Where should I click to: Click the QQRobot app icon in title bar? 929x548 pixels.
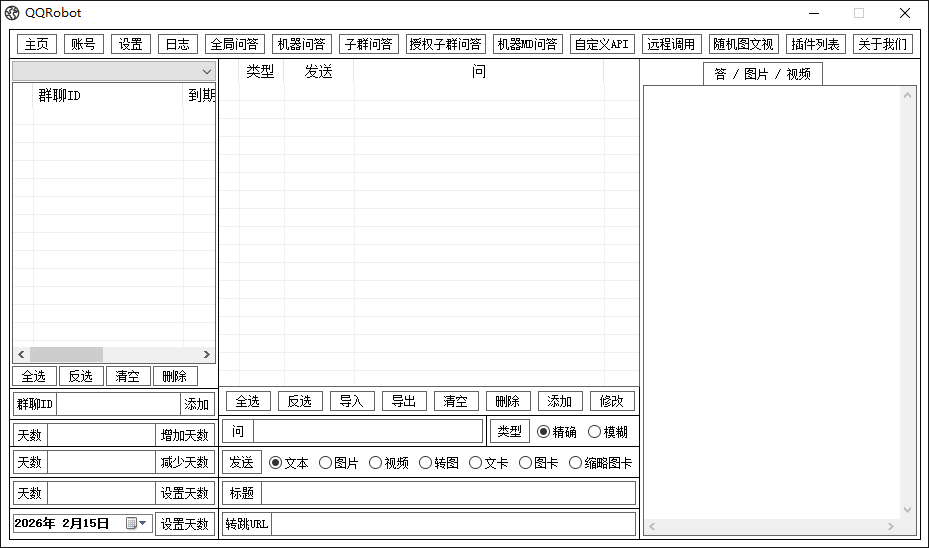pyautogui.click(x=12, y=13)
